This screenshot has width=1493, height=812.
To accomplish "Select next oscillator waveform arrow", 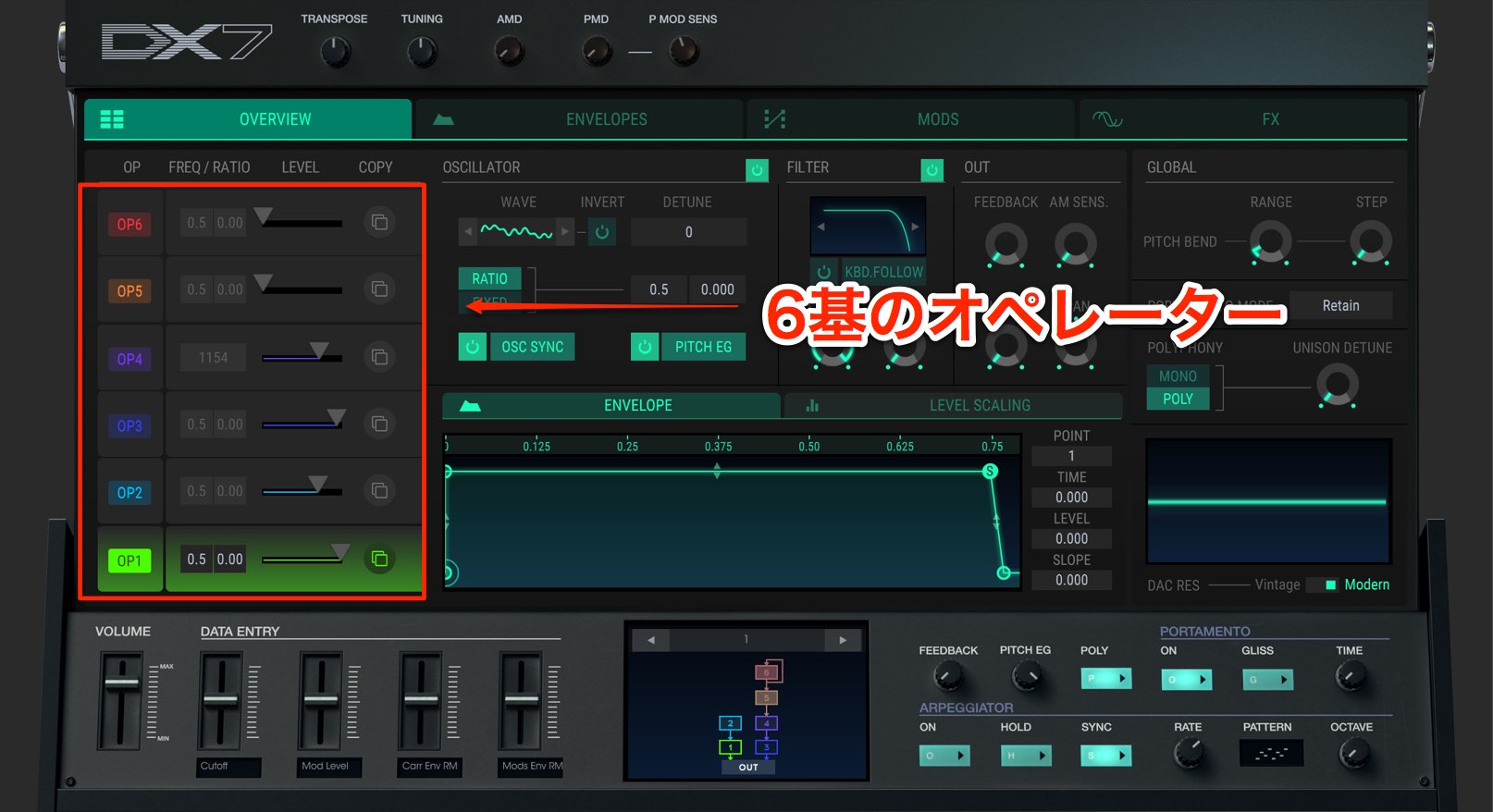I will tap(565, 232).
